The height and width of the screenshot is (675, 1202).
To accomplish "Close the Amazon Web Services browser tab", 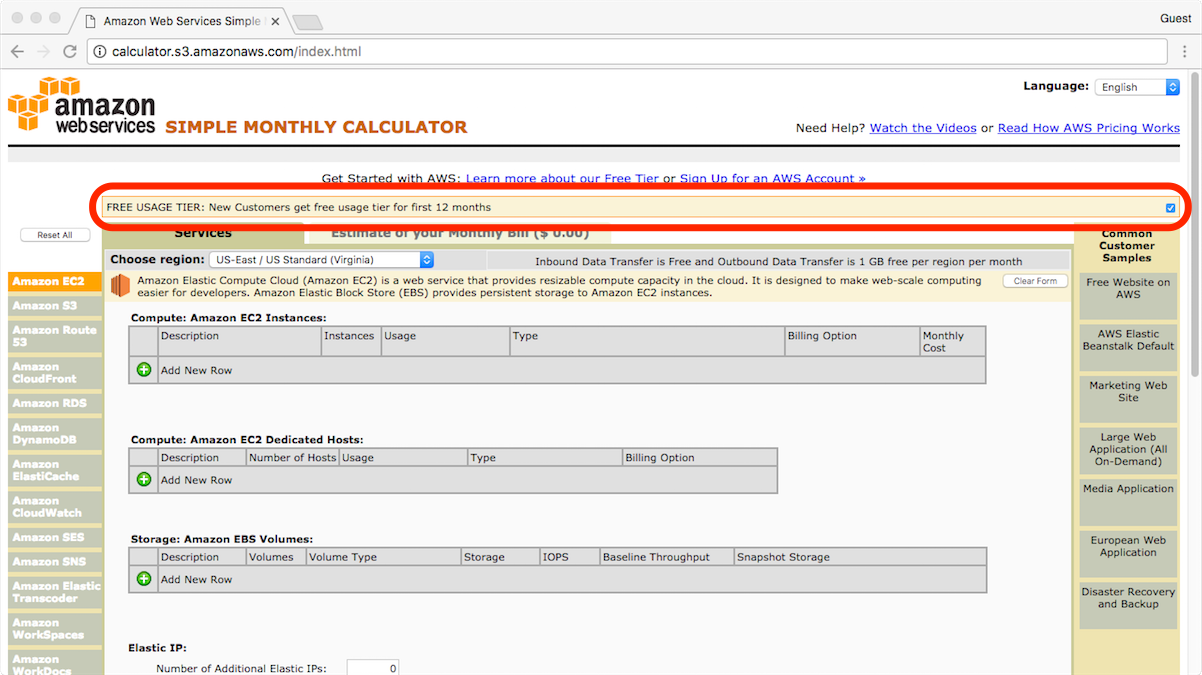I will [275, 21].
